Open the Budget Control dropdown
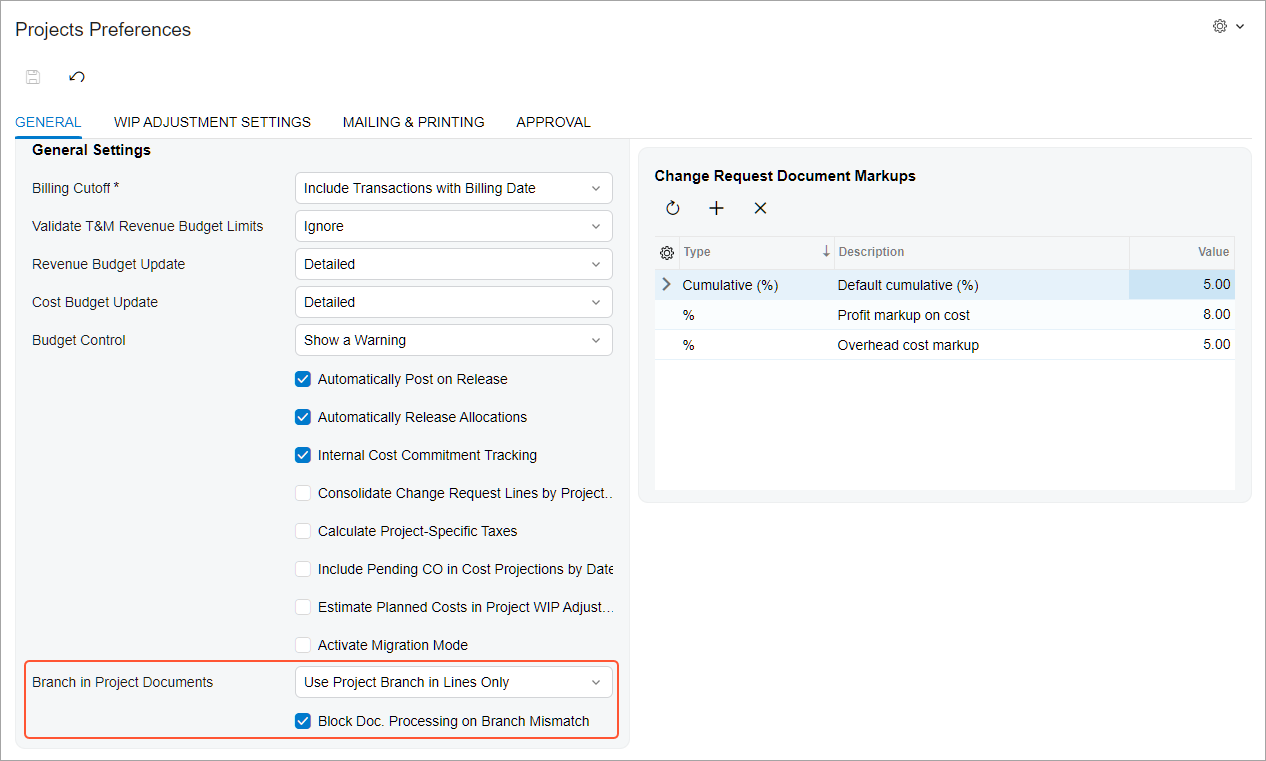Image resolution: width=1266 pixels, height=761 pixels. (454, 340)
